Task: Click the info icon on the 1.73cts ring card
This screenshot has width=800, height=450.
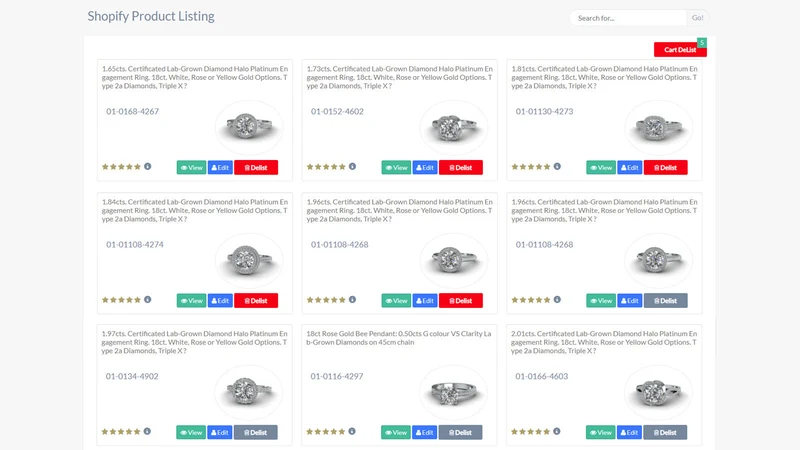Action: click(352, 166)
